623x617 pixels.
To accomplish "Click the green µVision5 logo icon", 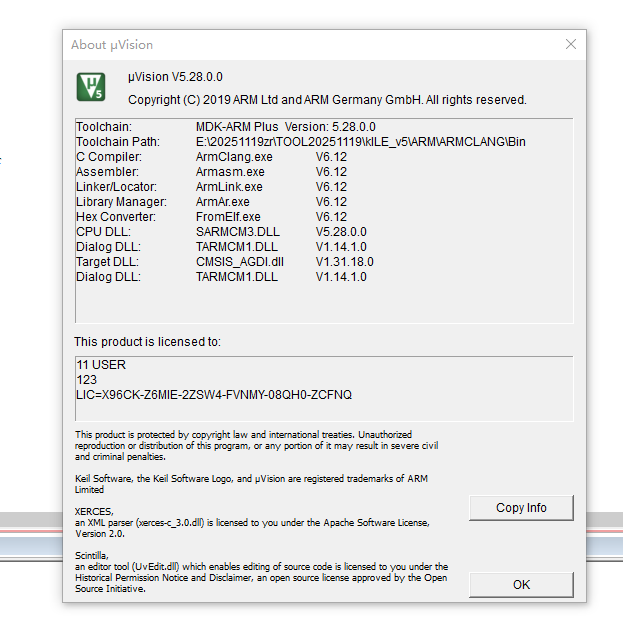I will click(x=92, y=86).
